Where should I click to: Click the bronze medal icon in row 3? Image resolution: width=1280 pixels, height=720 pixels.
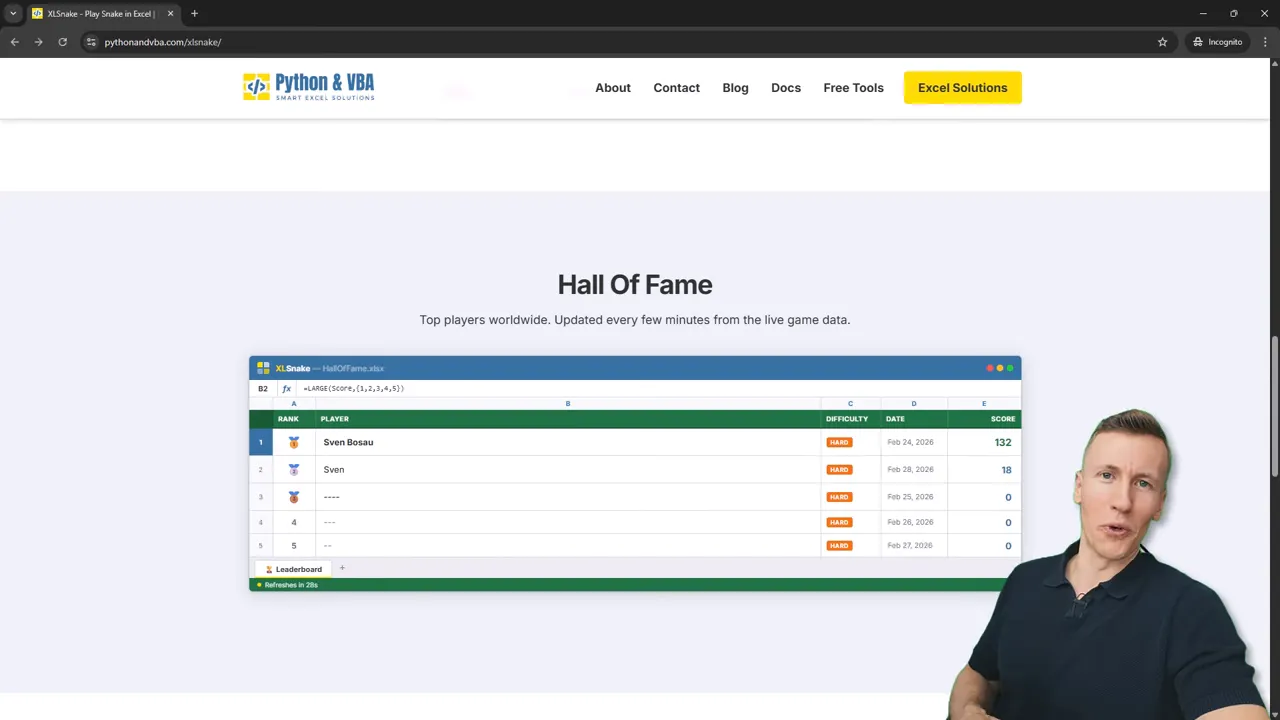[x=294, y=497]
